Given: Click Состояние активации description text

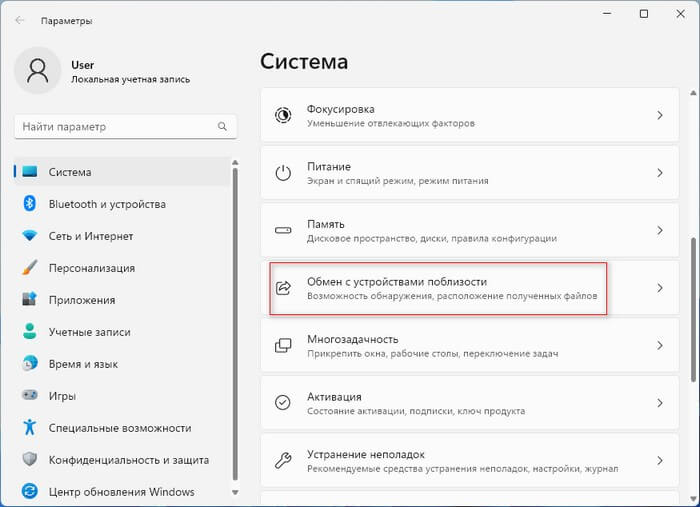Looking at the screenshot, I should [x=416, y=411].
